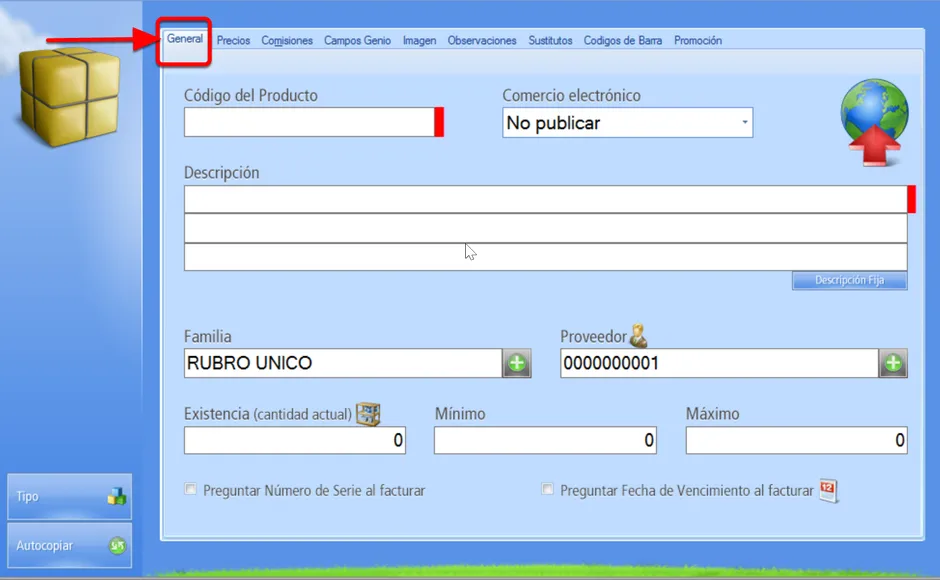Go to the Imagen tab

pos(419,41)
